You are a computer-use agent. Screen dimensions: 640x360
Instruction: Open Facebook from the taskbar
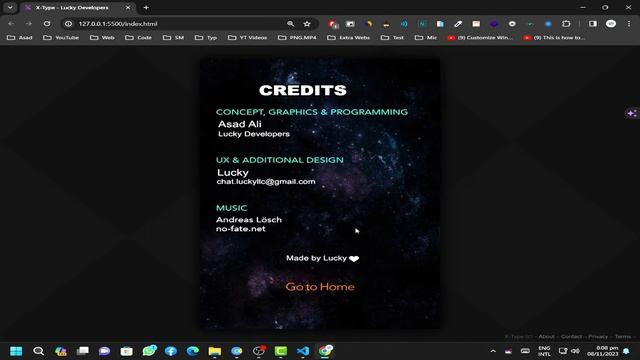pos(171,351)
